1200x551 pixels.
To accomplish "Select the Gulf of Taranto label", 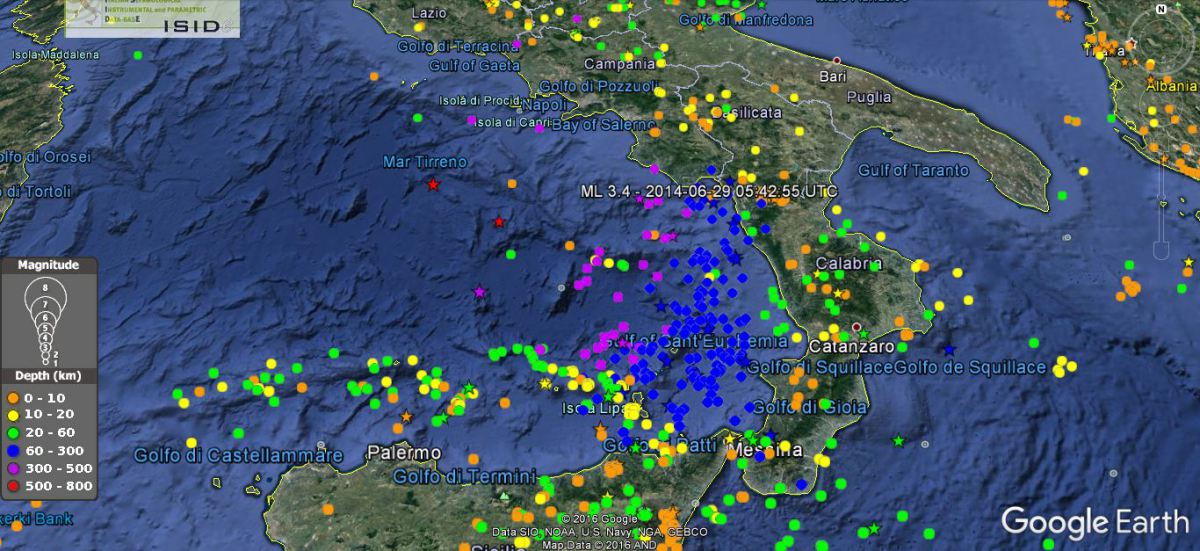I will pyautogui.click(x=913, y=170).
